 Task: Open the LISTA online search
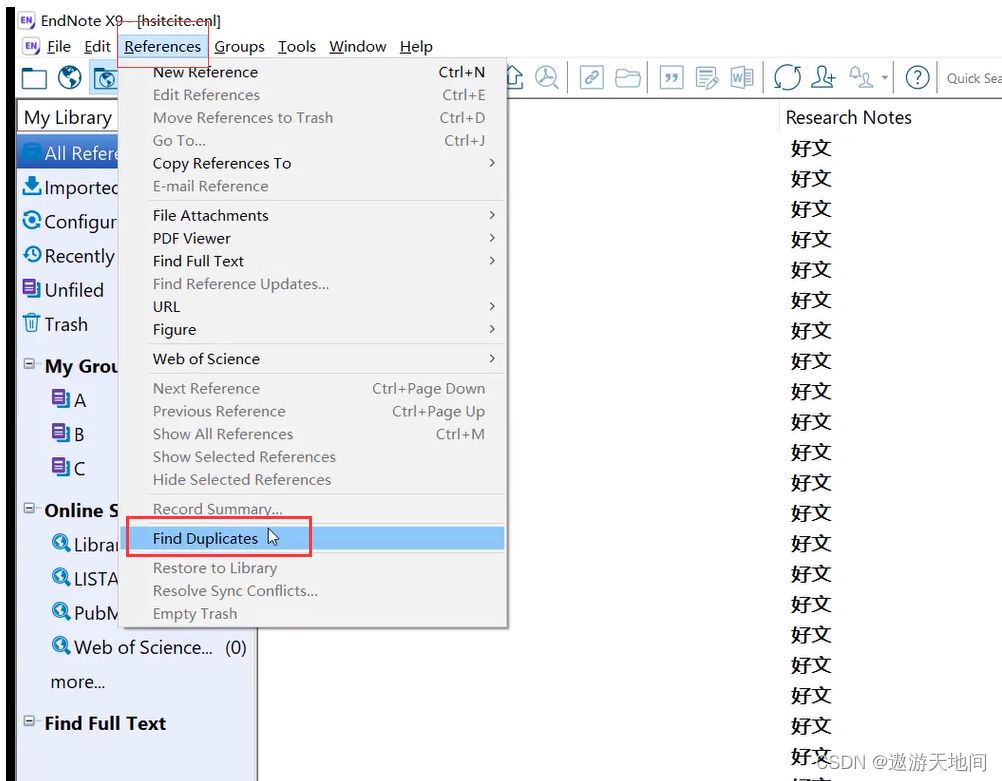pyautogui.click(x=85, y=579)
